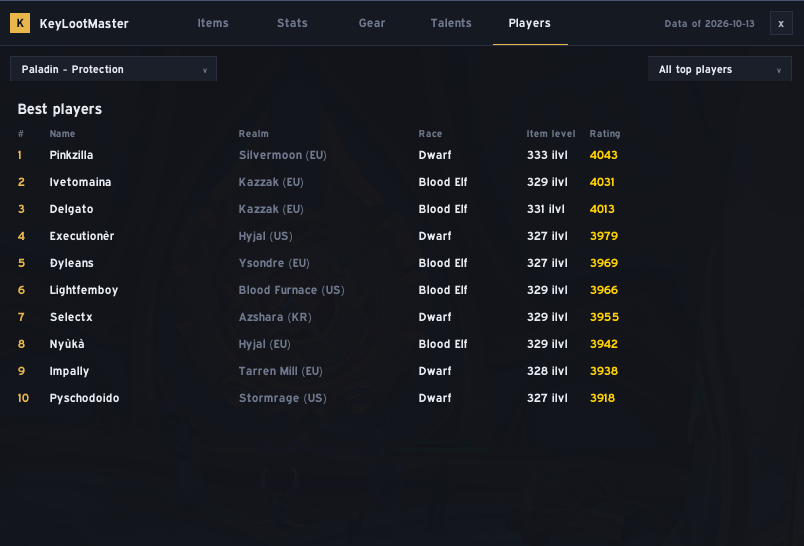The image size is (804, 546).
Task: Select player Nyùkà
Action: 67,344
